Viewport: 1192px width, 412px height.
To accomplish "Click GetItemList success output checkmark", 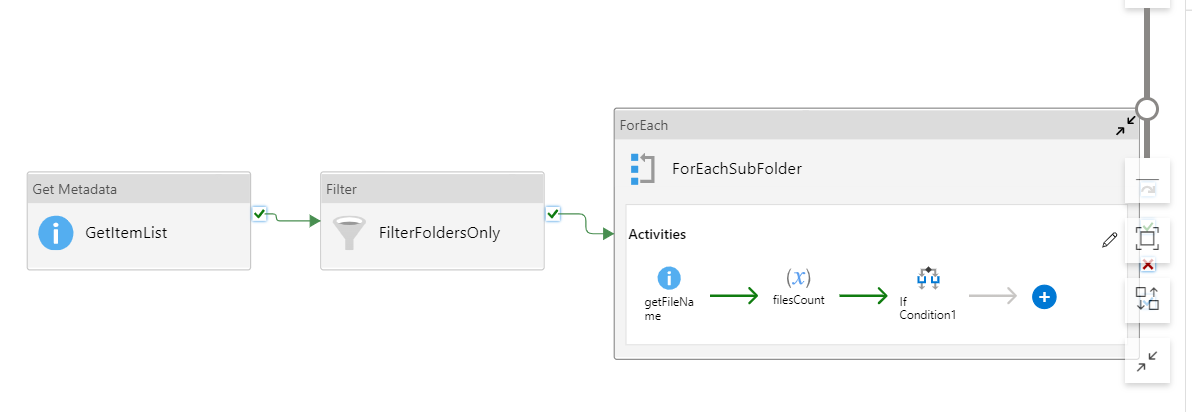I will click(259, 214).
